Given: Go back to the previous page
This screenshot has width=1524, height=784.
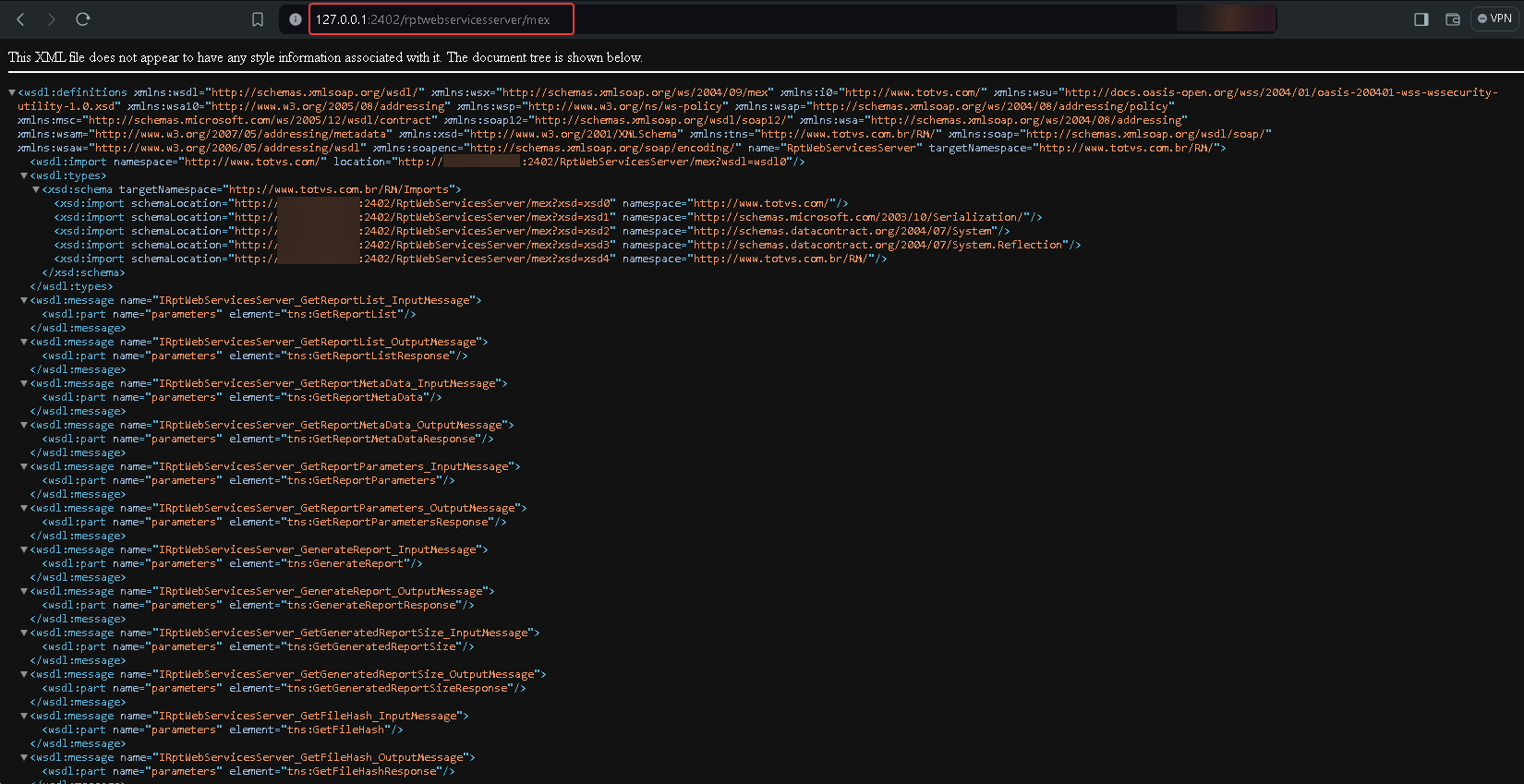Looking at the screenshot, I should tap(21, 19).
